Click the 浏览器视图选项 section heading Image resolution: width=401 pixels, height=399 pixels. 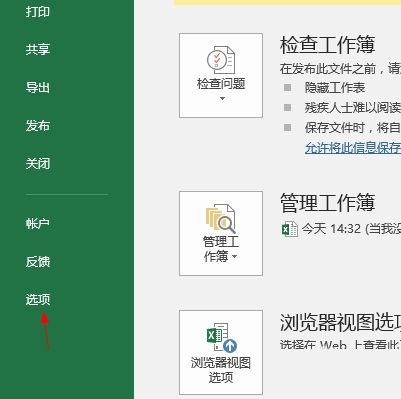(340, 323)
